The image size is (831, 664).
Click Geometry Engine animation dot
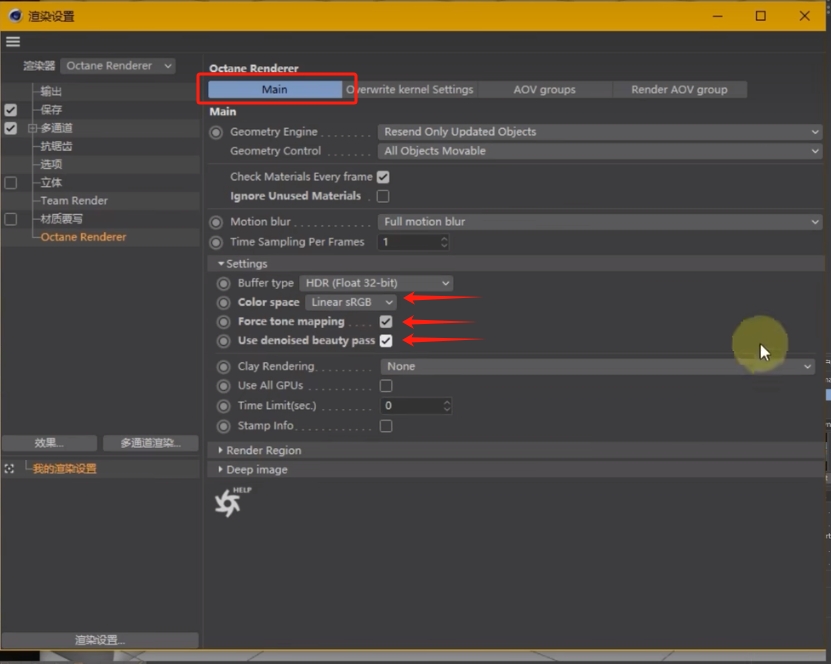tap(216, 132)
